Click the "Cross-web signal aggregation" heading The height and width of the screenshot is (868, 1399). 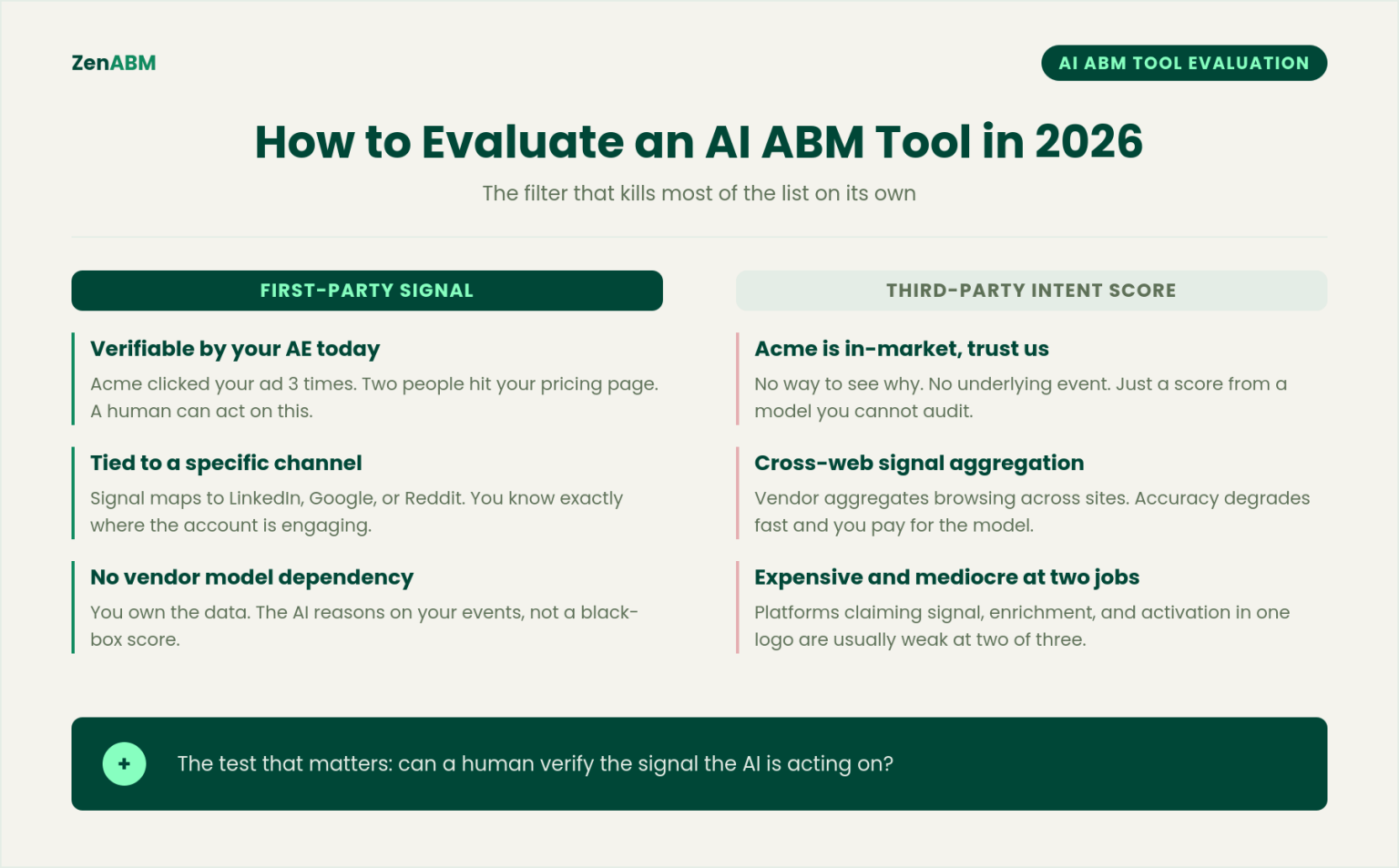[x=919, y=463]
